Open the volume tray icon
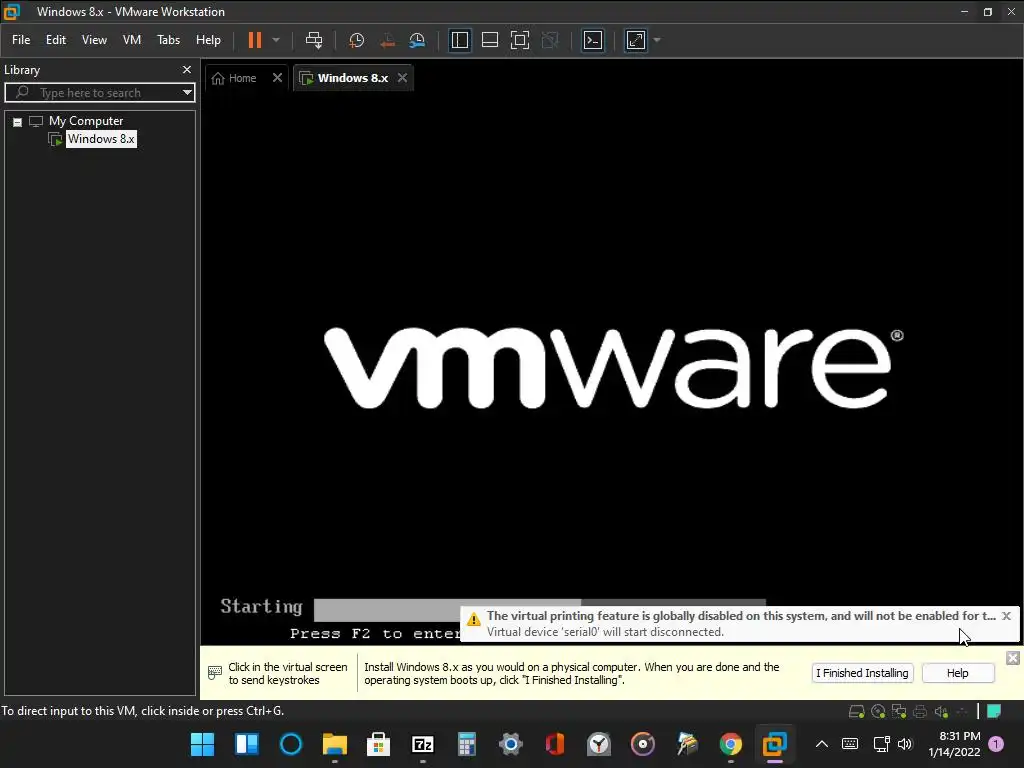The width and height of the screenshot is (1024, 768). coord(905,744)
